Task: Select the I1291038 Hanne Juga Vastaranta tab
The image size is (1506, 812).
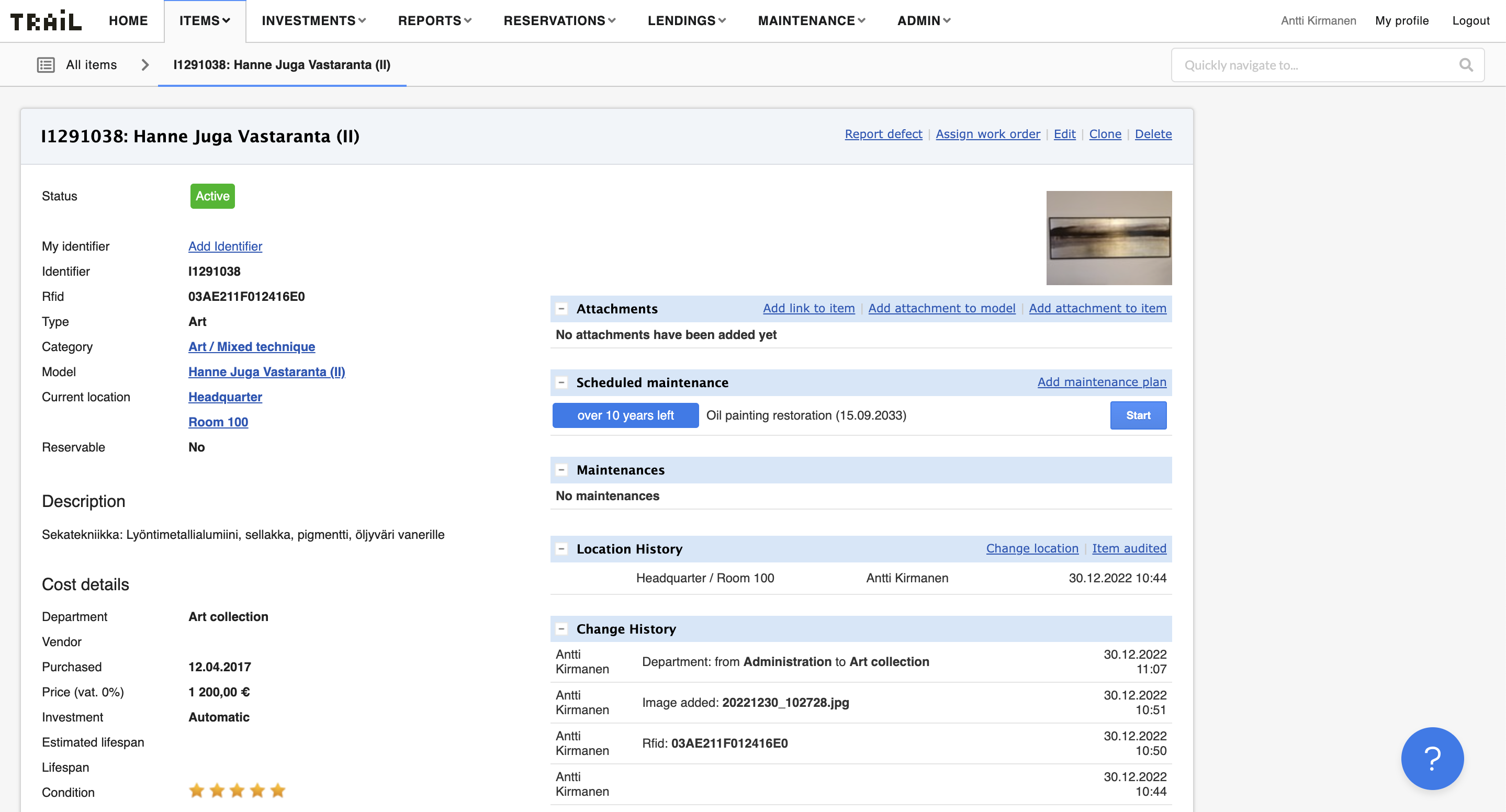Action: click(x=282, y=65)
